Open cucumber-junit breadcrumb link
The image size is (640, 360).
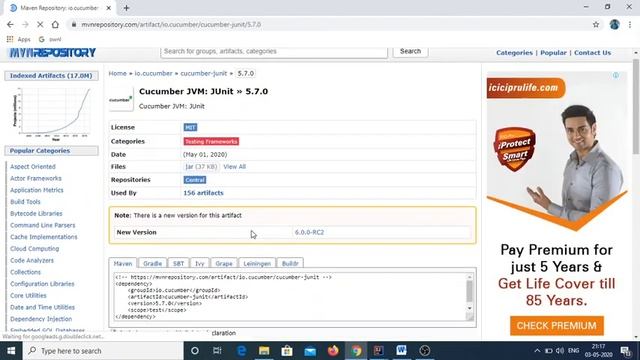pos(204,73)
